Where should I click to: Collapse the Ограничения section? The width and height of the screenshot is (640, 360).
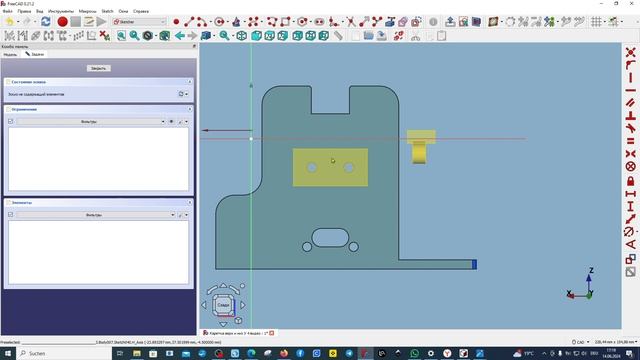pyautogui.click(x=190, y=109)
